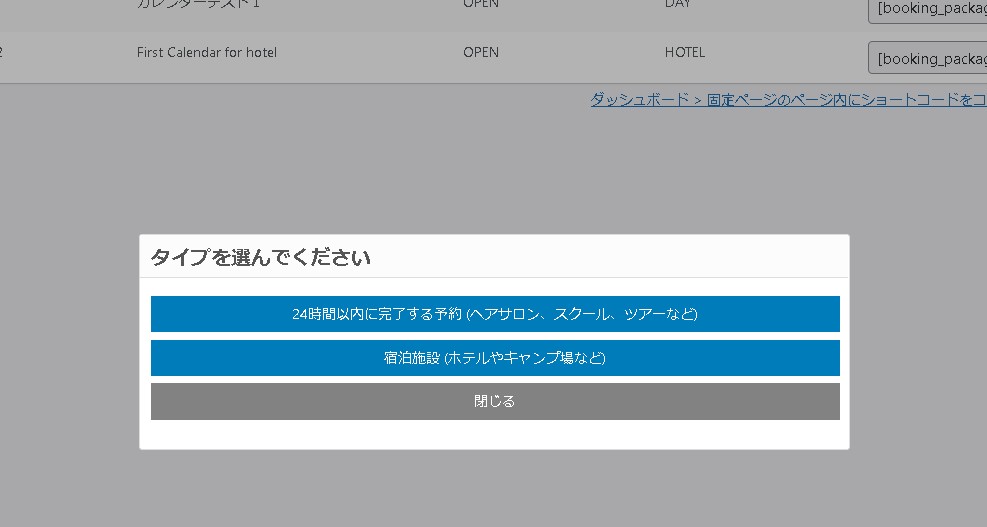The image size is (987, 527).
Task: Click blank white area under 閉じる button
Action: pos(495,435)
